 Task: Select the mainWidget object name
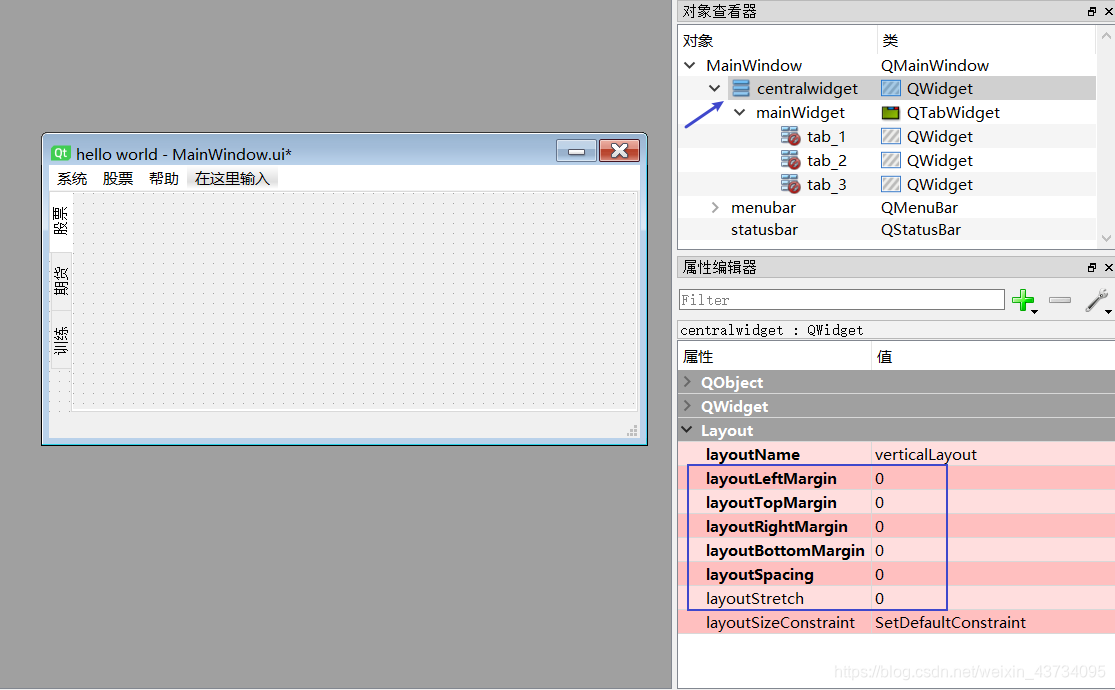tap(800, 112)
